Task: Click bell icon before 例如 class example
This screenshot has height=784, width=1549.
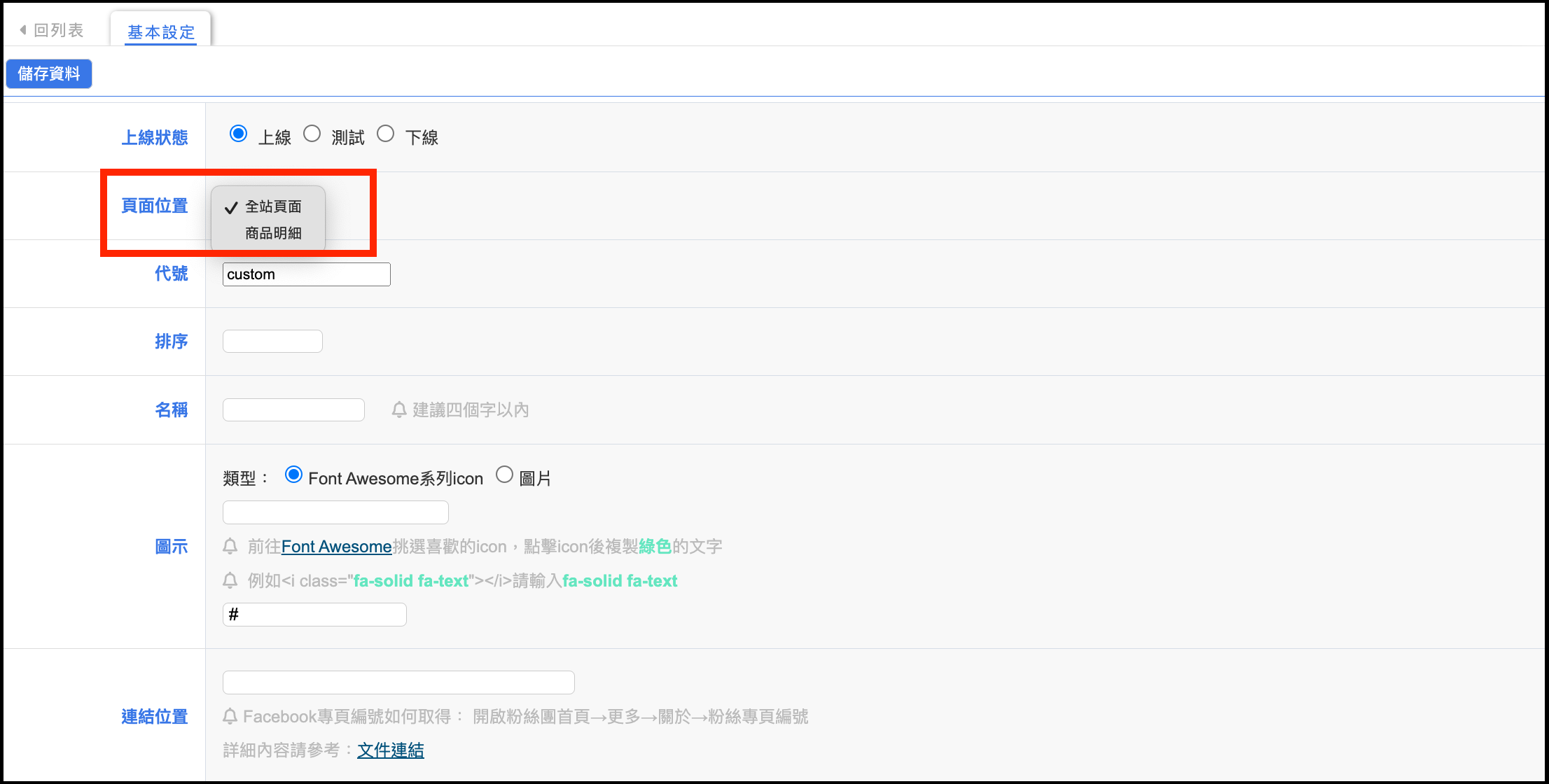Action: tap(230, 580)
